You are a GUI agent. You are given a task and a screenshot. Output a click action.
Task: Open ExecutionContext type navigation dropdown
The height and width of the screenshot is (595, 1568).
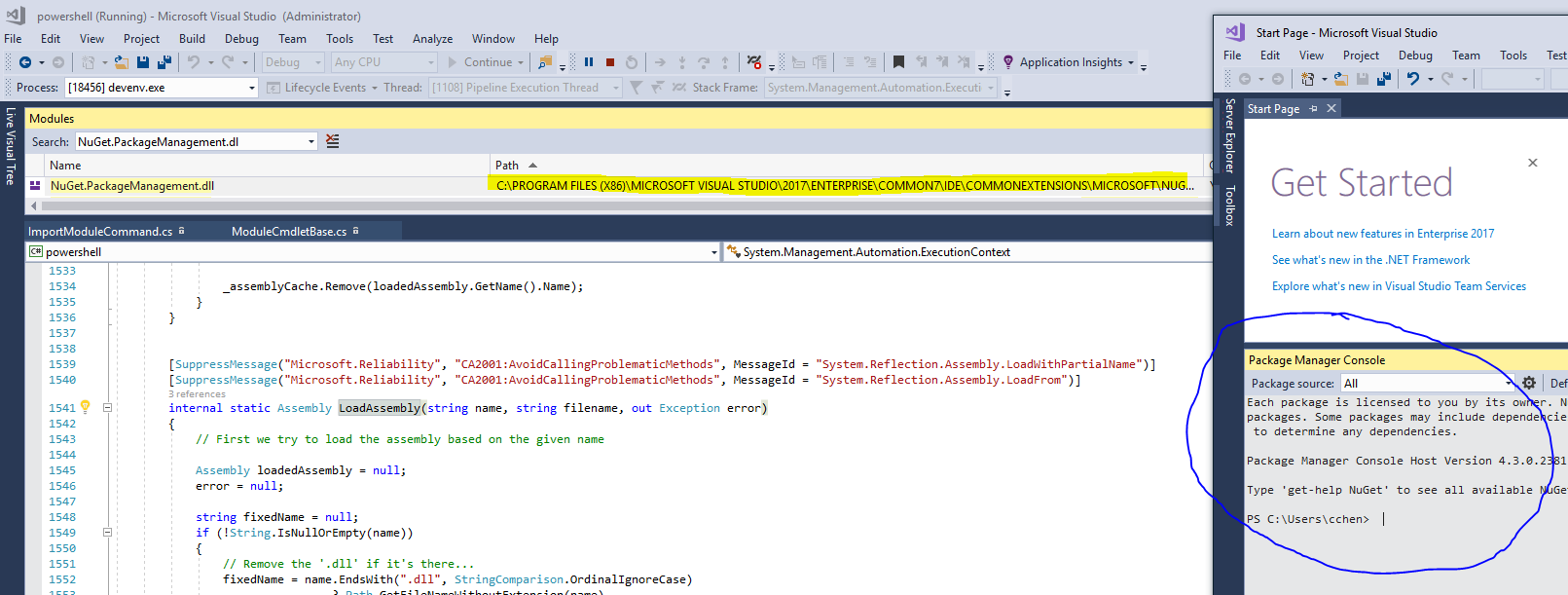(x=968, y=252)
